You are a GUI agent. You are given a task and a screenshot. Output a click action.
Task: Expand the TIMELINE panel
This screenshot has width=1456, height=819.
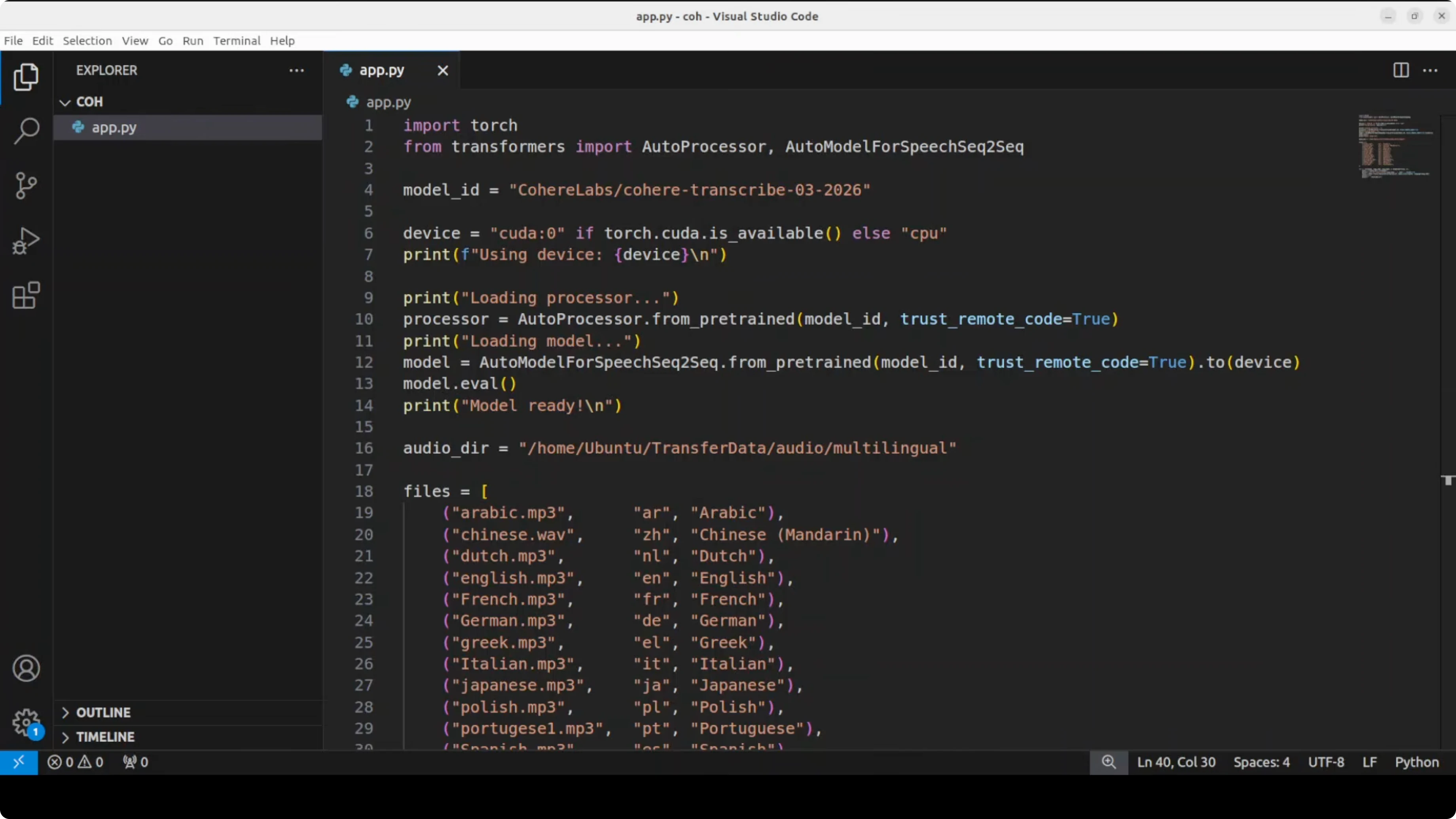coord(105,737)
